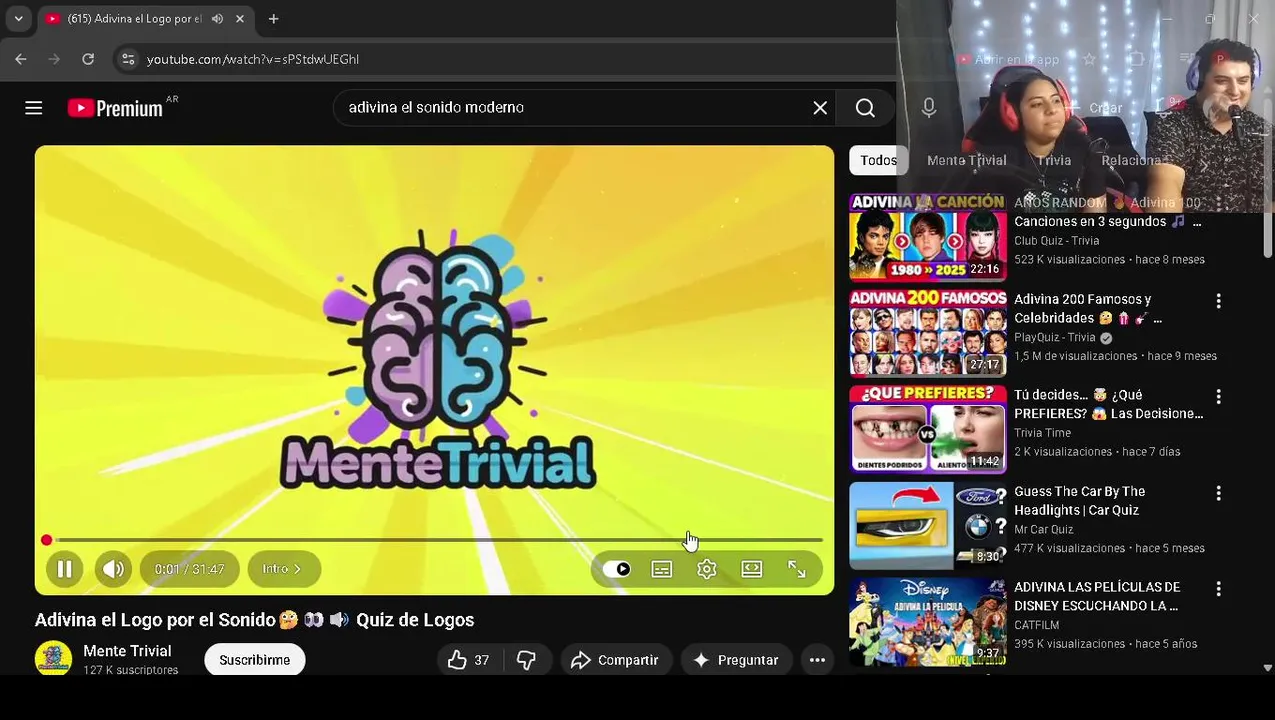Open player settings gear
The image size is (1275, 720).
tap(707, 569)
